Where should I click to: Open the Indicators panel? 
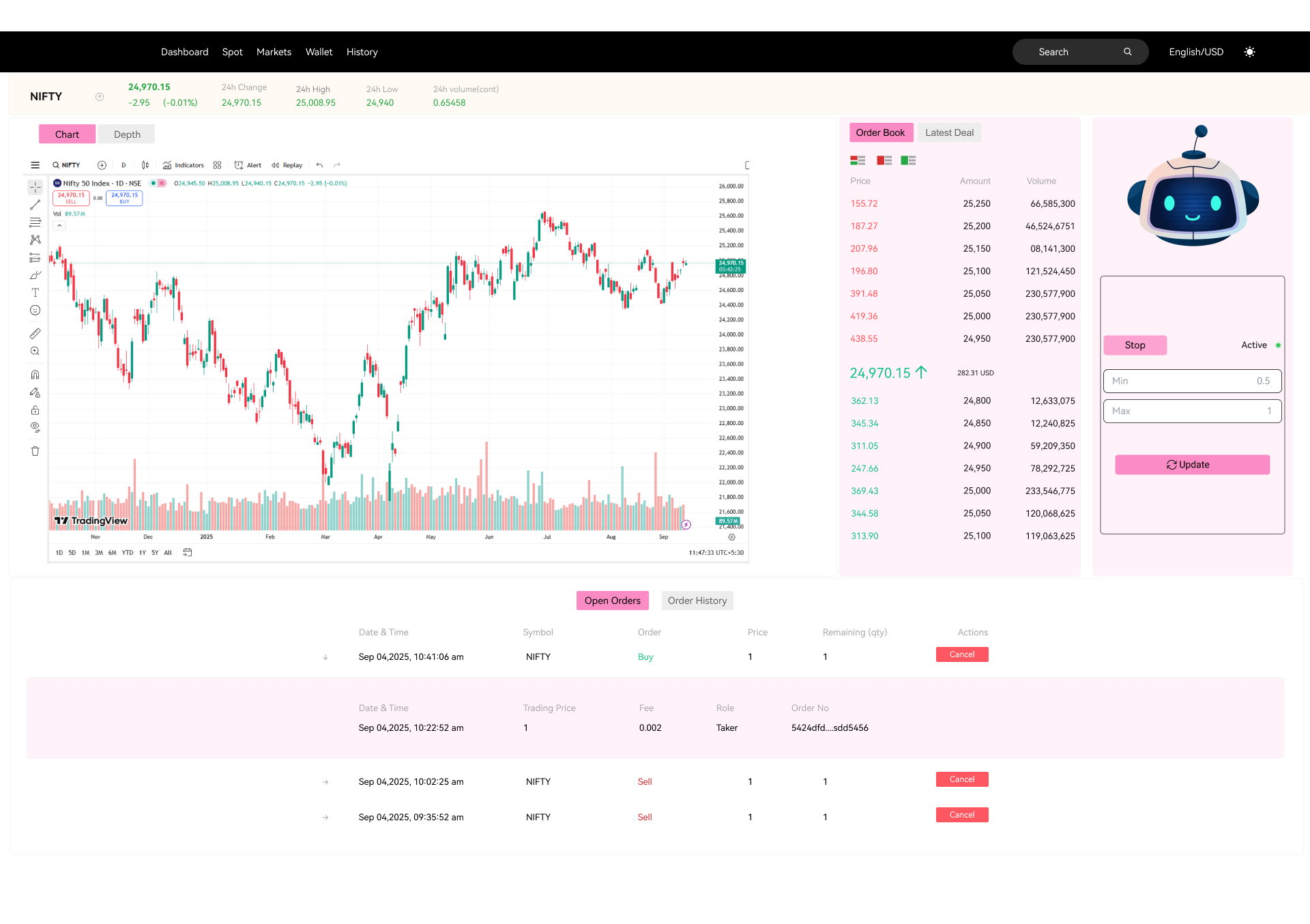click(183, 164)
